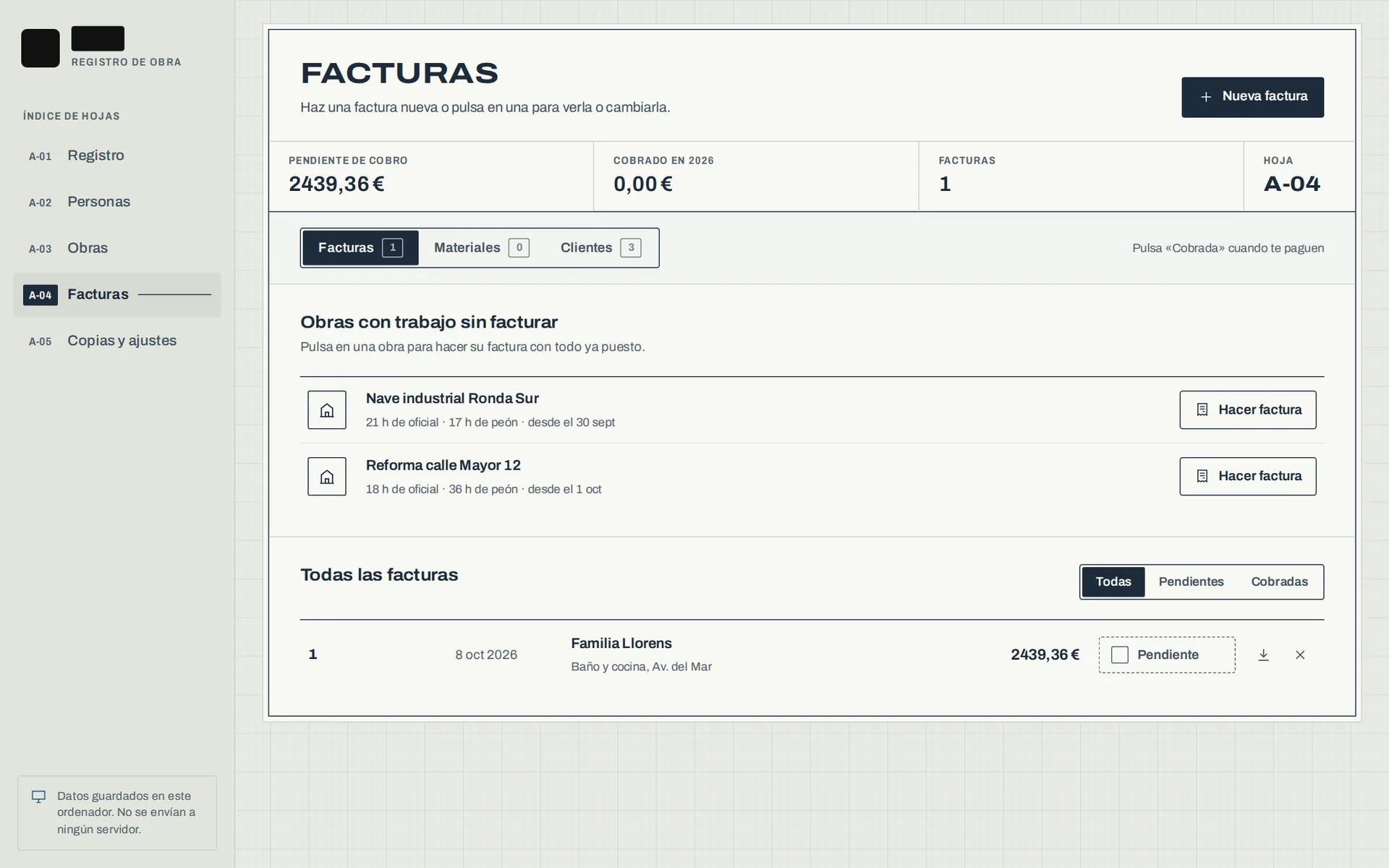This screenshot has width=1389, height=868.
Task: Click the Baño y cocina, Av. del Mar description
Action: (641, 667)
